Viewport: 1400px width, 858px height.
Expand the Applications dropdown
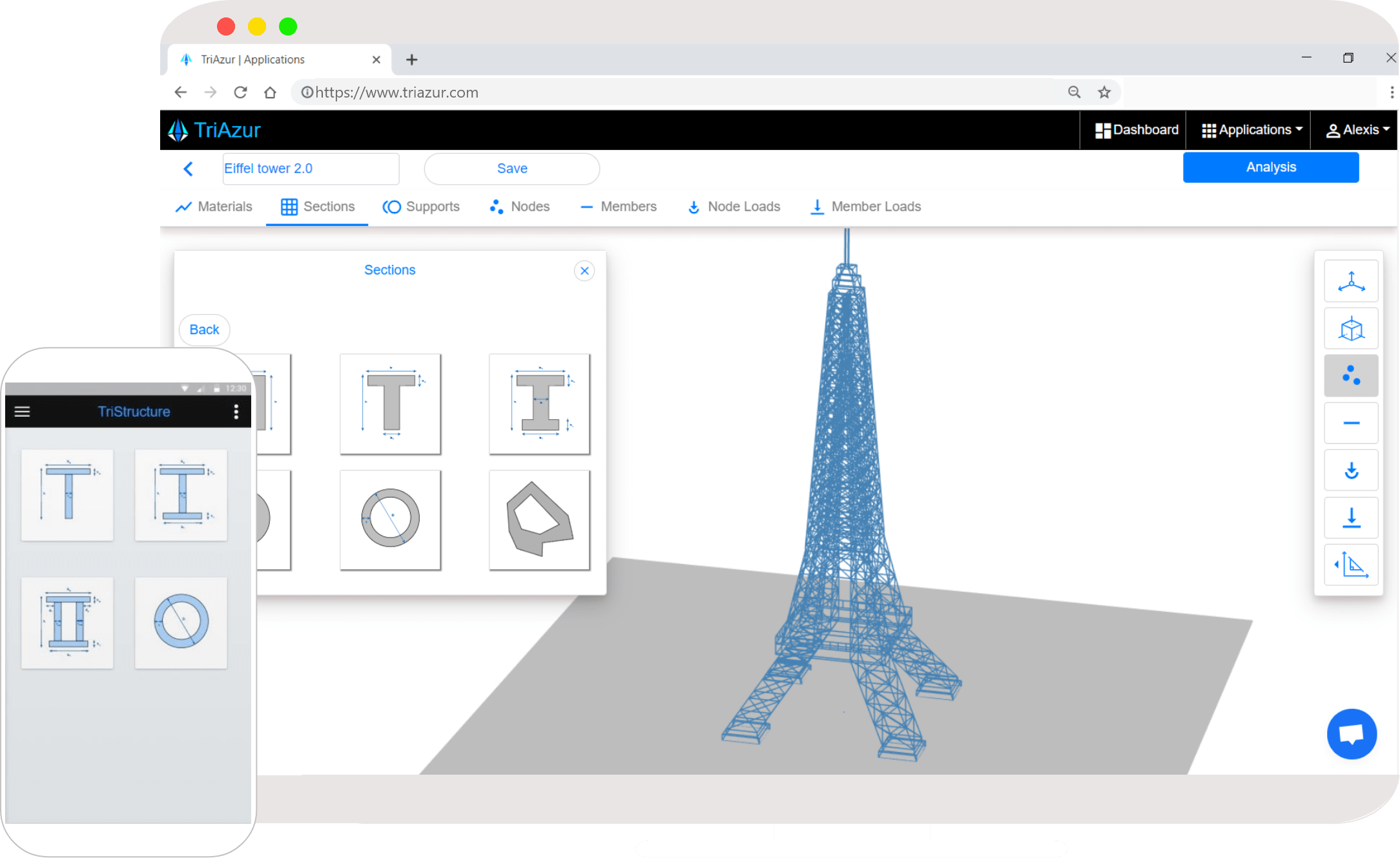pyautogui.click(x=1251, y=130)
